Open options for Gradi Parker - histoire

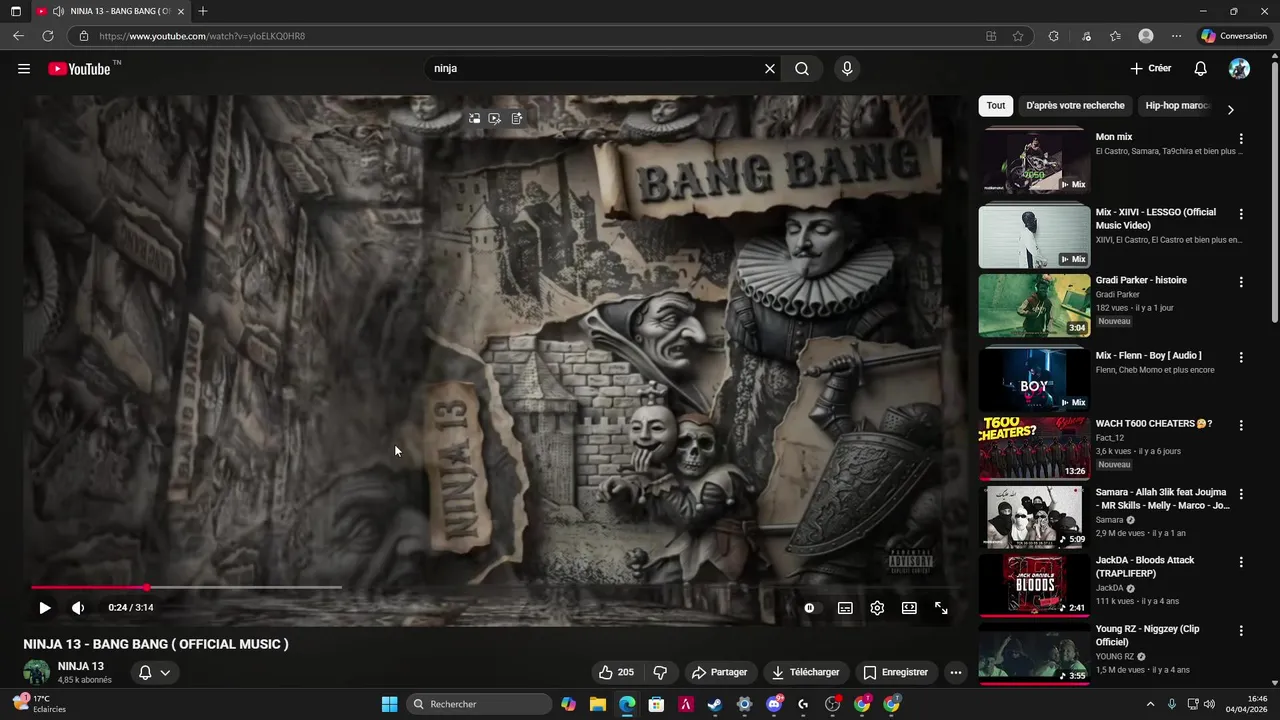pos(1241,282)
